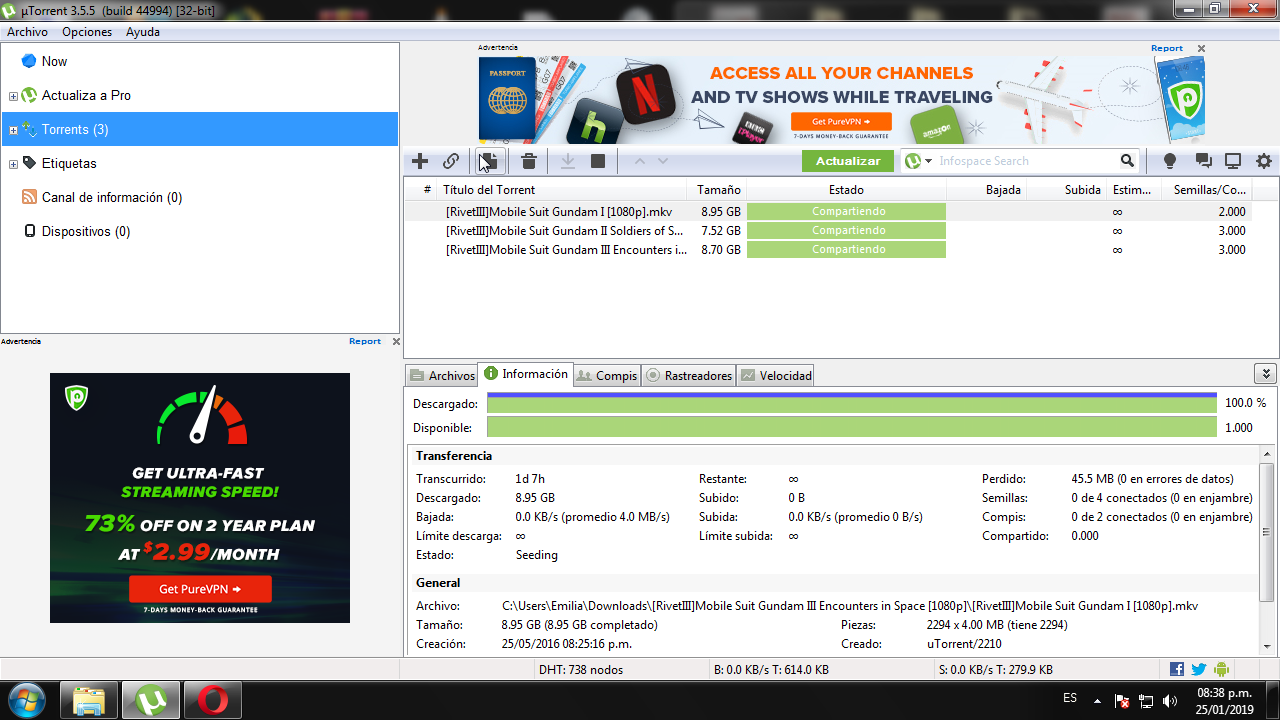Collapse the detailed info pane chevron
The width and height of the screenshot is (1280, 720).
(1265, 374)
